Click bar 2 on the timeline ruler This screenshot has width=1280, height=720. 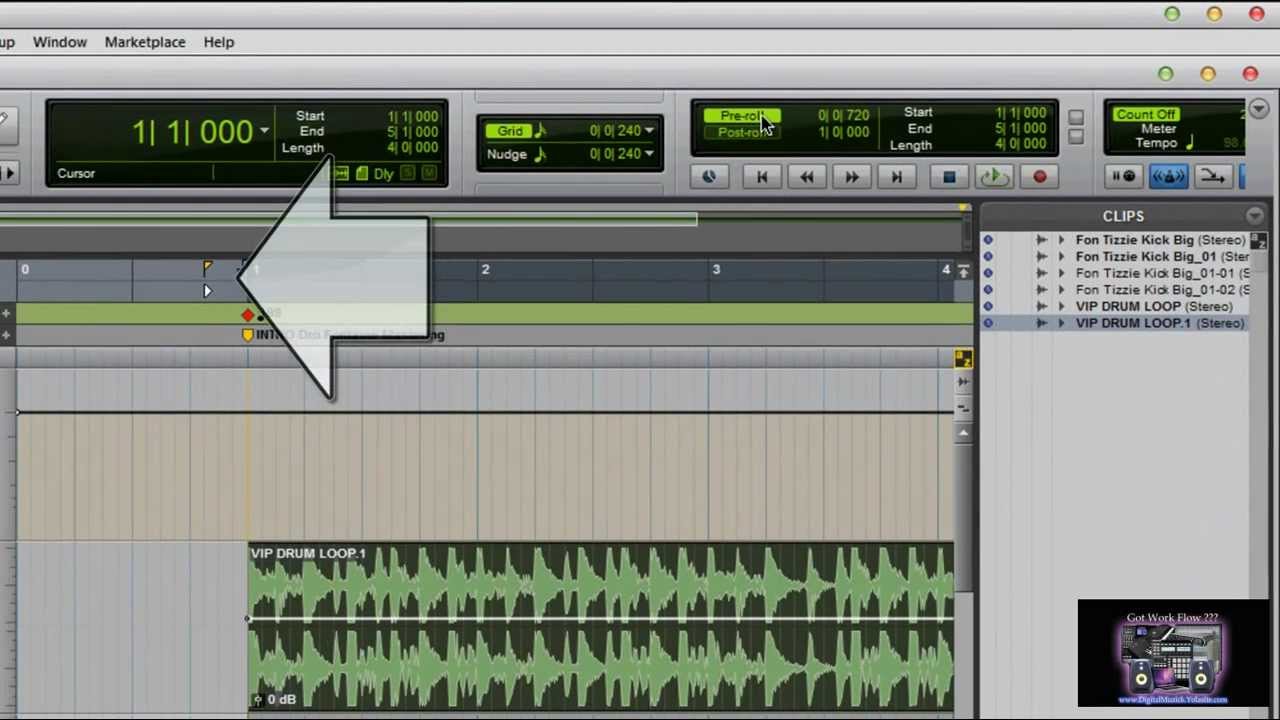(485, 270)
